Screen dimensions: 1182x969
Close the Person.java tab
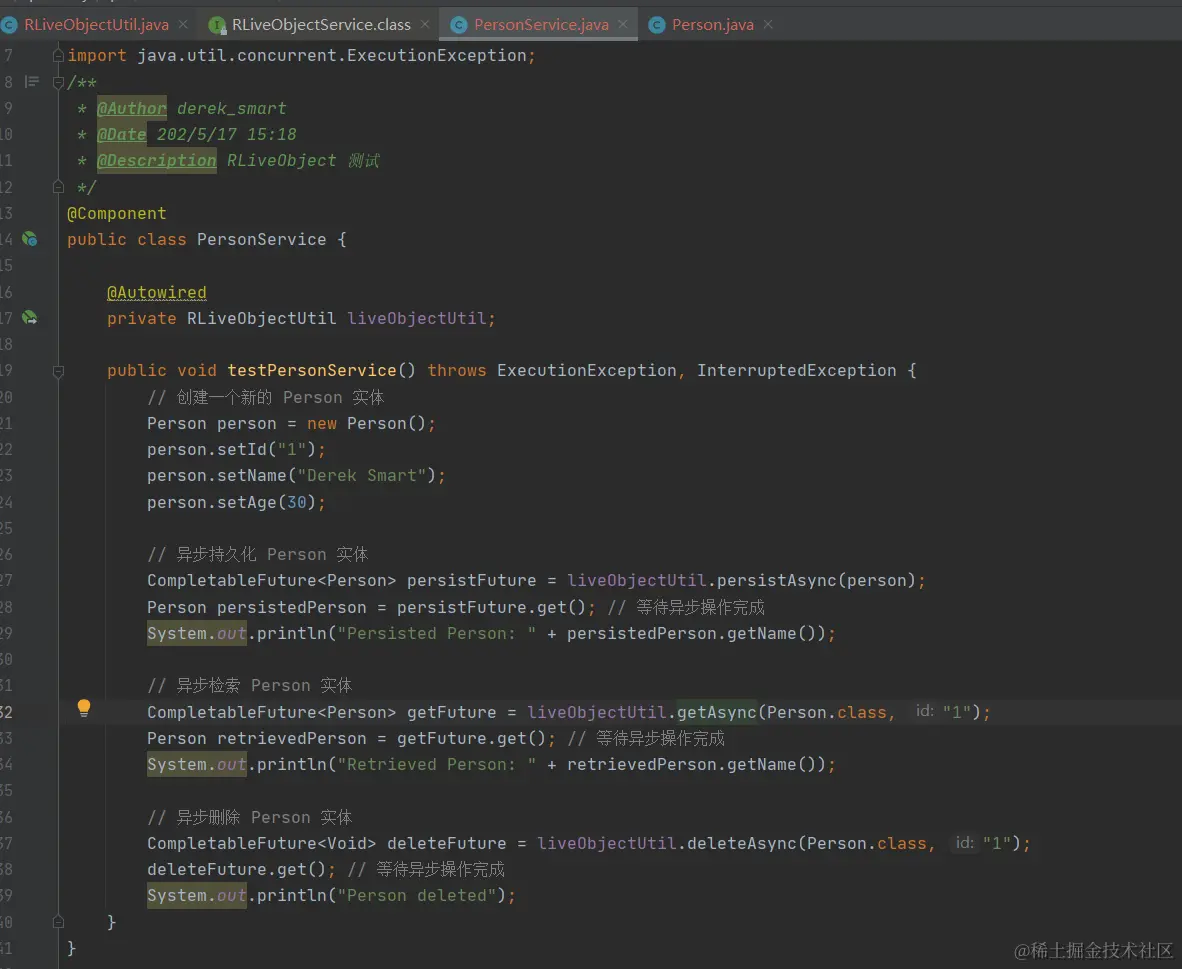tap(768, 25)
